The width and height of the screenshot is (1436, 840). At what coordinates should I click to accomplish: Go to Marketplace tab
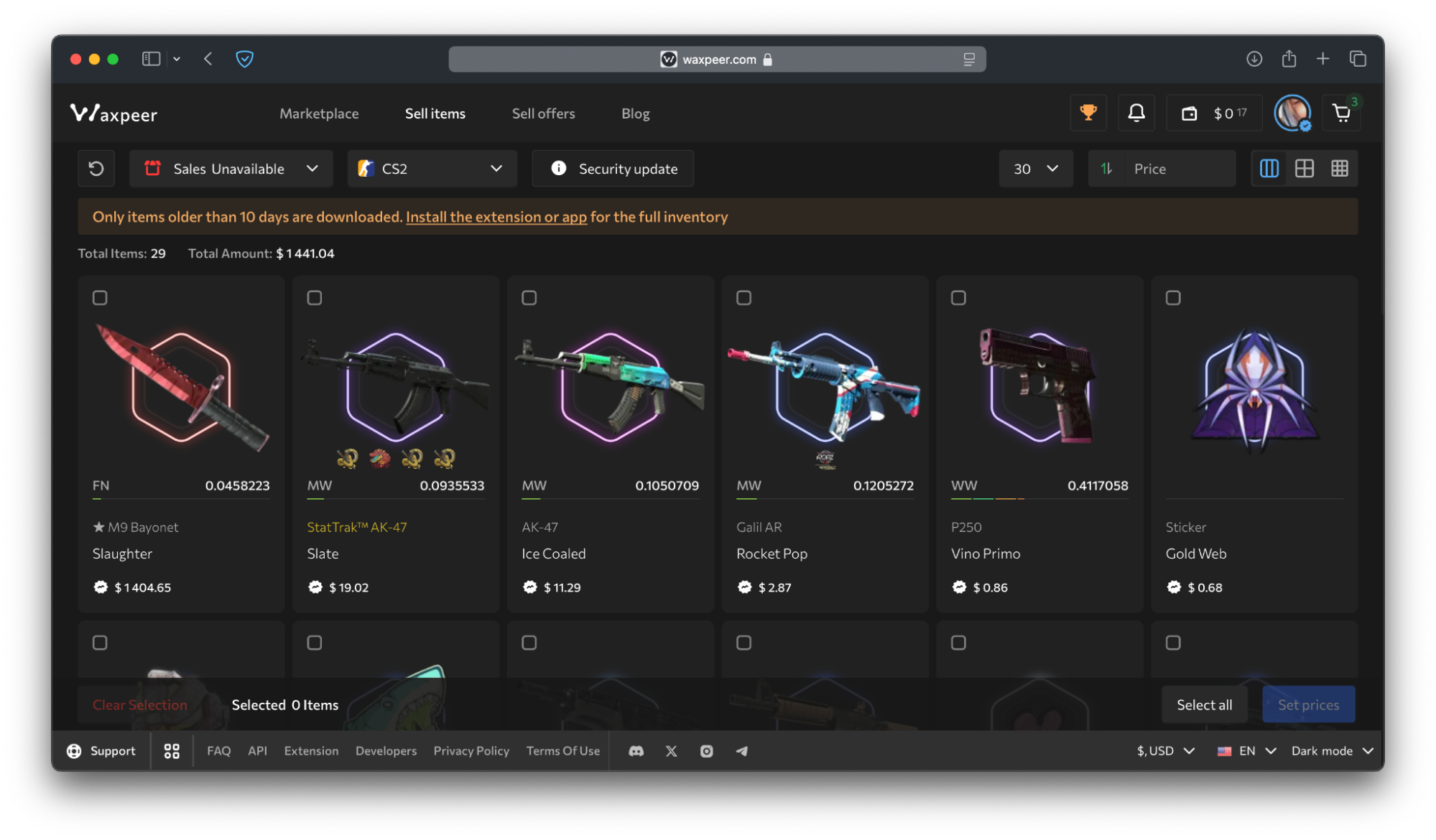coord(319,113)
